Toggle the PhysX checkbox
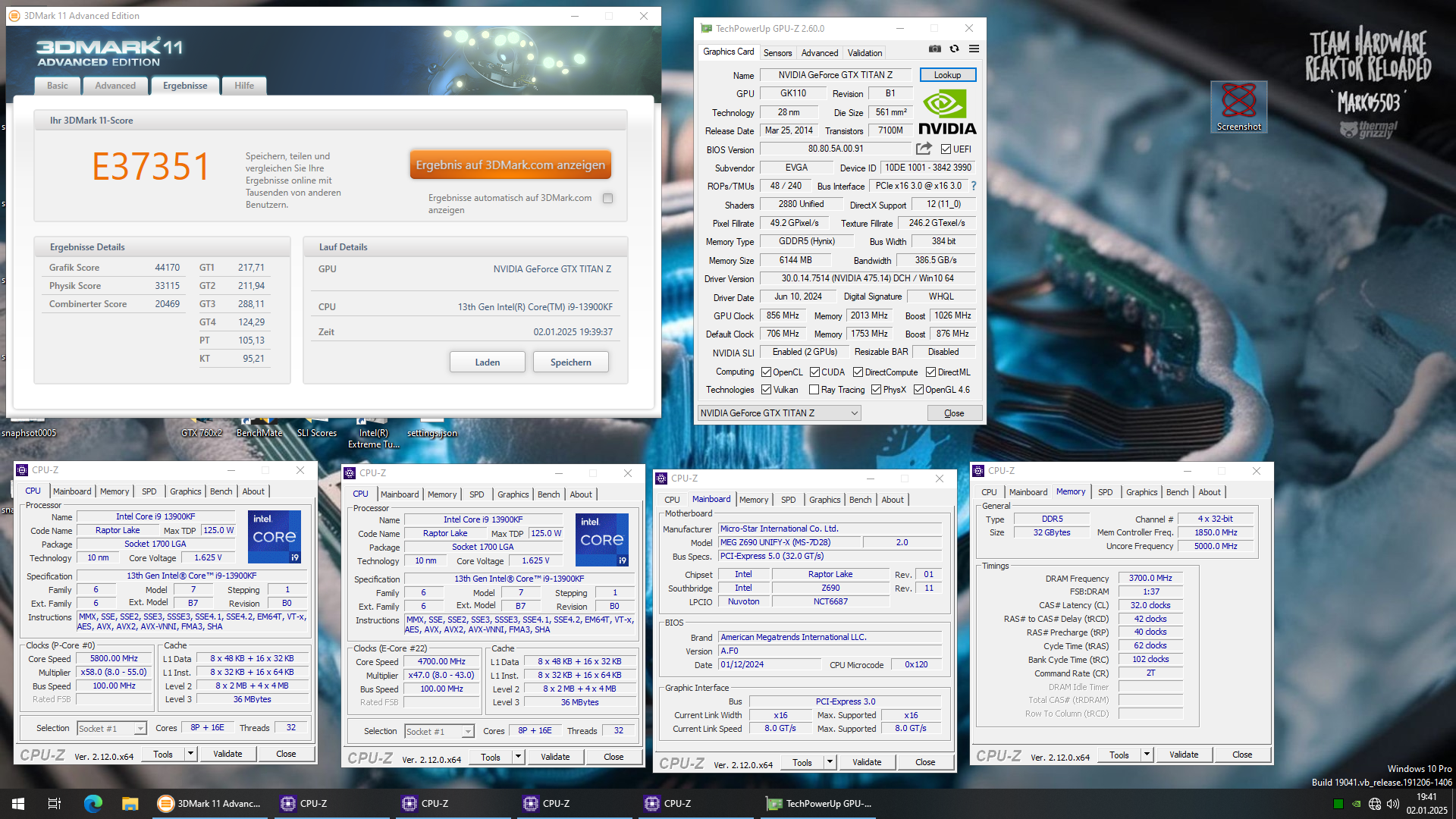Screen dimensions: 1456x819 click(x=876, y=390)
